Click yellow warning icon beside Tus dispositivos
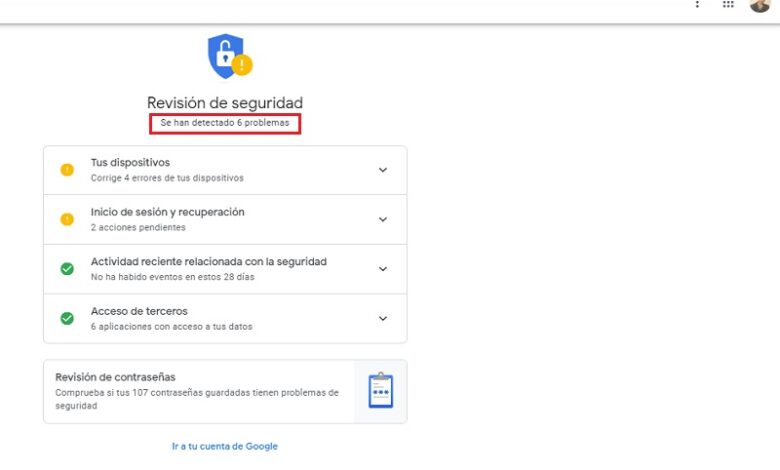This screenshot has height=470, width=780. click(67, 170)
